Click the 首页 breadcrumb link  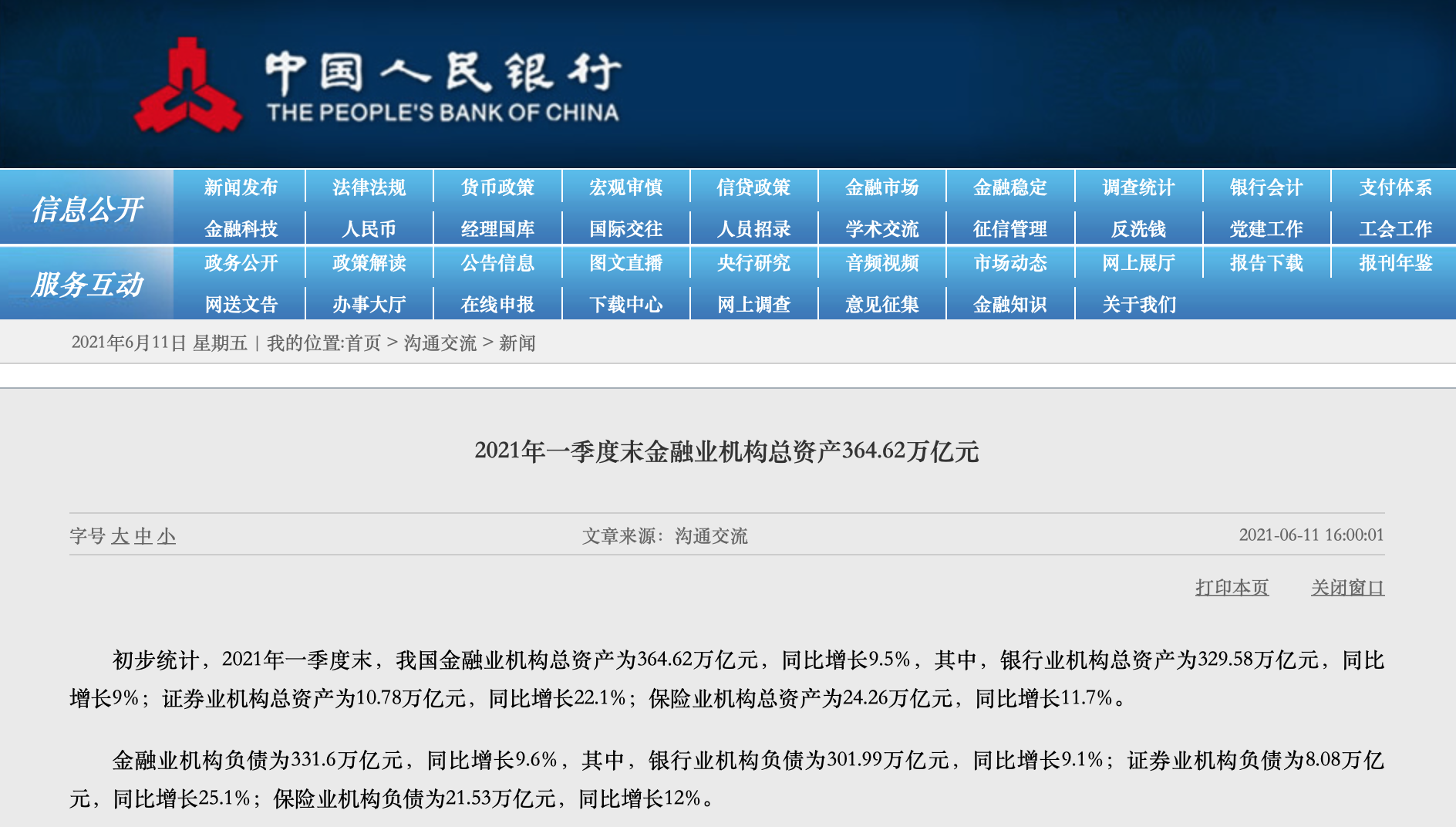click(x=363, y=343)
